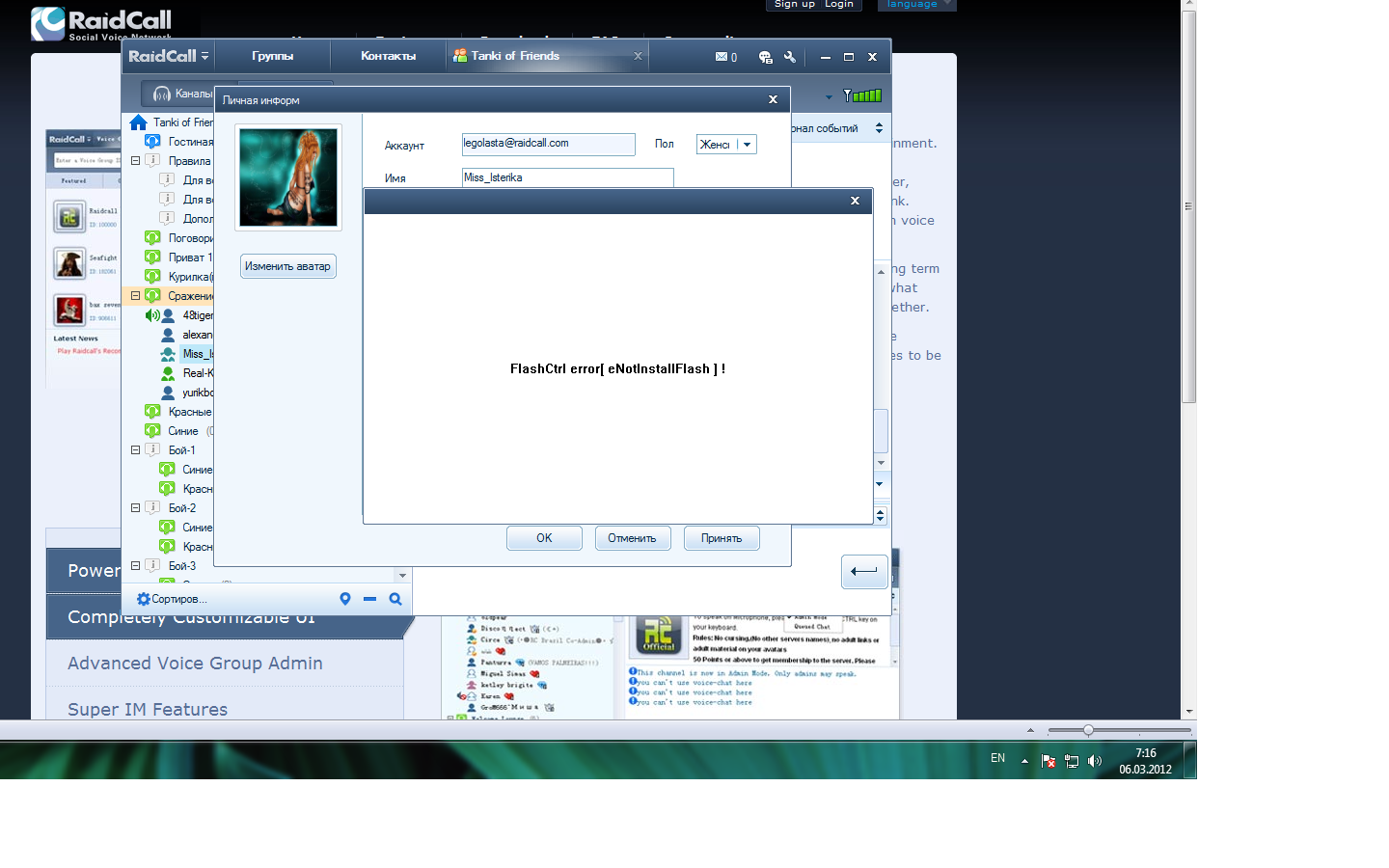Select user 48tiger in channel list
The height and width of the screenshot is (868, 1389).
click(198, 315)
